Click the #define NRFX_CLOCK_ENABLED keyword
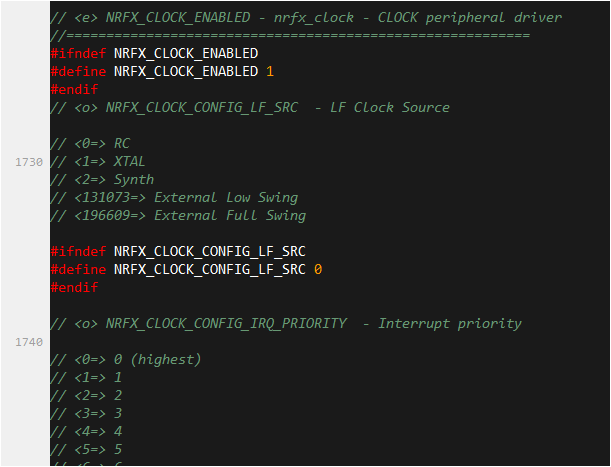This screenshot has width=611, height=467. tap(78, 72)
